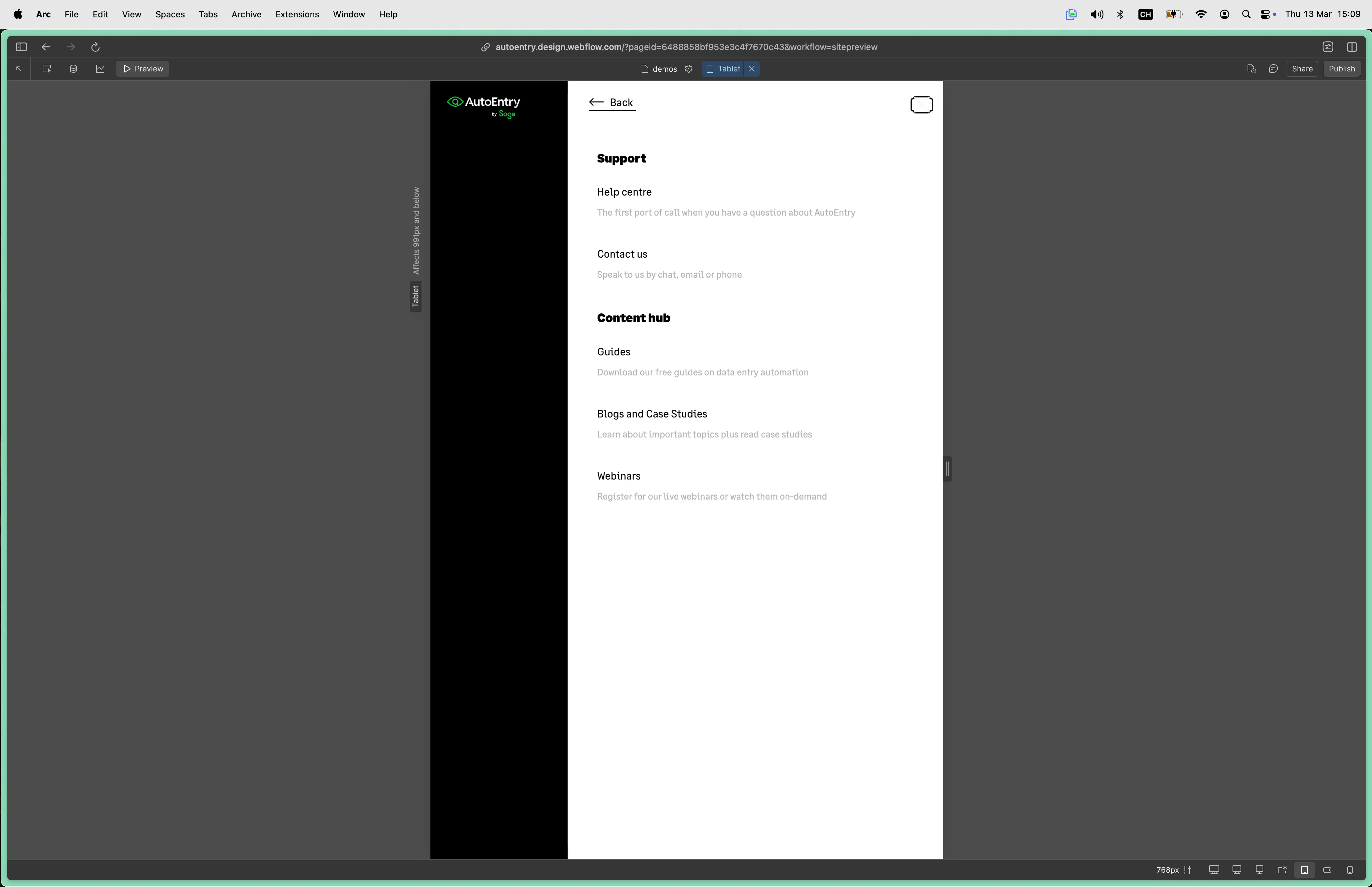This screenshot has width=1372, height=887.
Task: Select the Webflow element selector cursor tool
Action: pyautogui.click(x=47, y=68)
